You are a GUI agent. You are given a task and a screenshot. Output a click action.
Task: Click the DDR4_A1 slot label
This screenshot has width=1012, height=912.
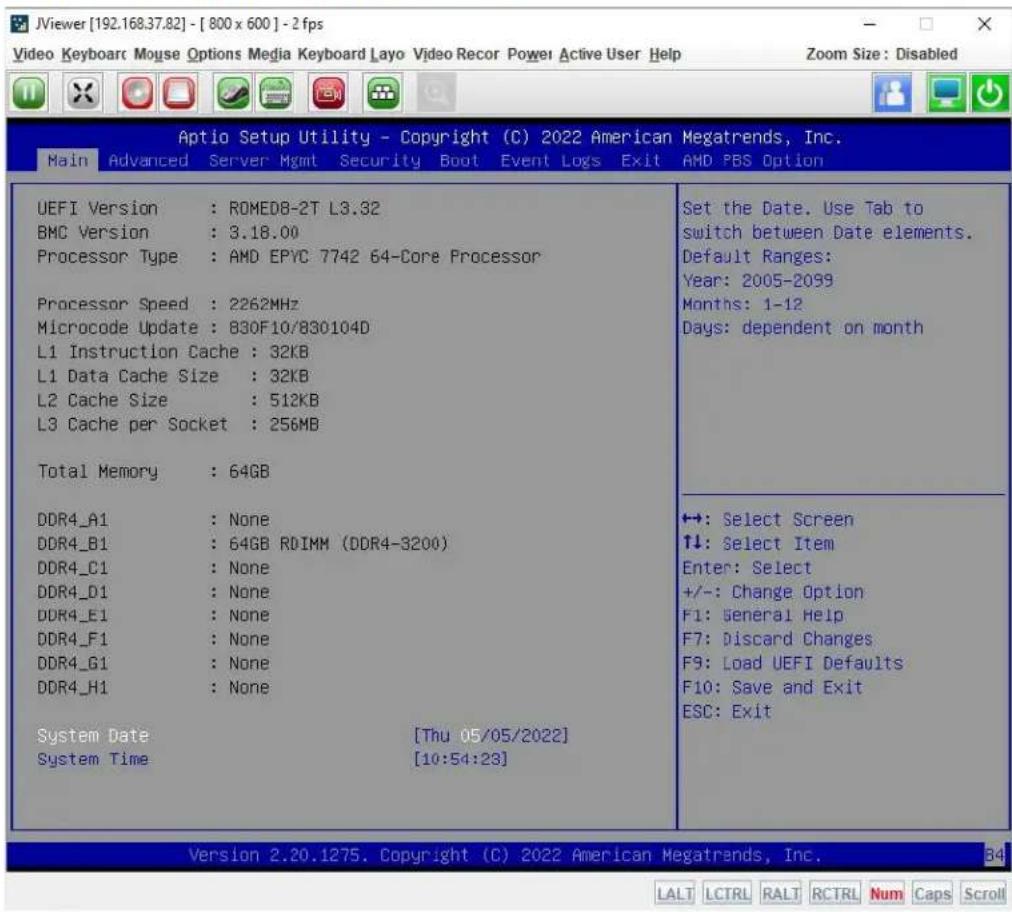(x=72, y=520)
